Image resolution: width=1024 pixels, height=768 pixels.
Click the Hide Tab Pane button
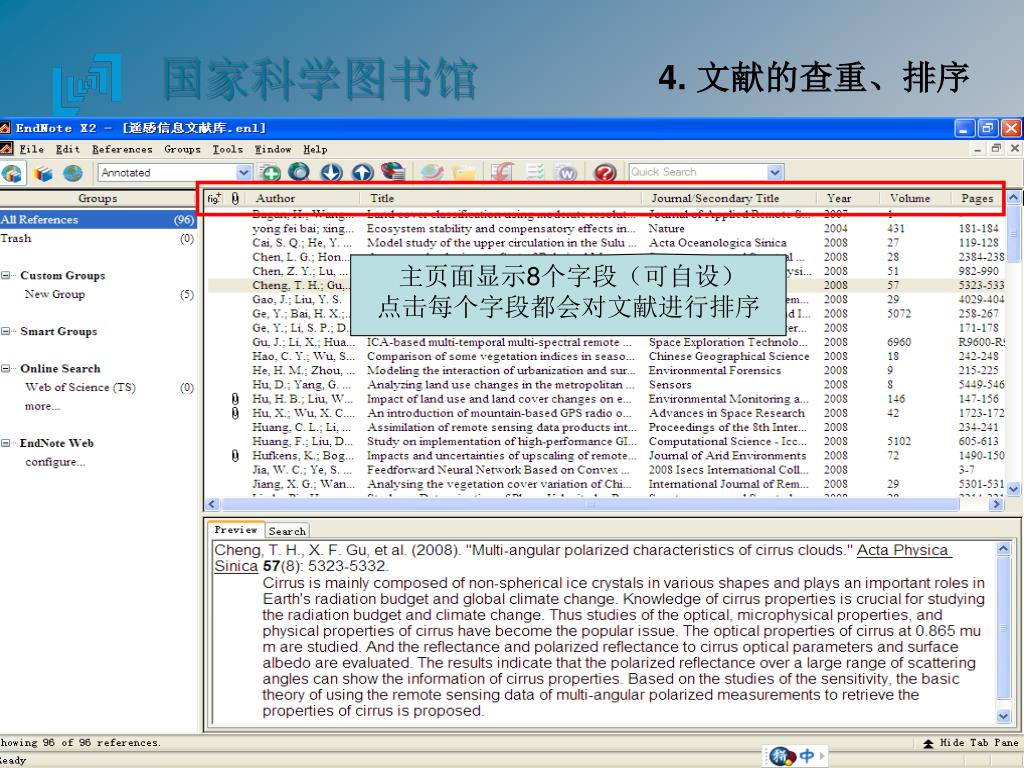tap(970, 743)
